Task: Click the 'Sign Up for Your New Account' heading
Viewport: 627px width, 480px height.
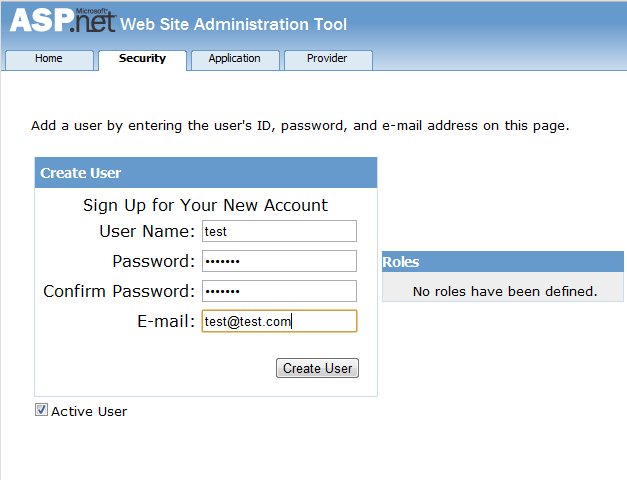Action: (x=205, y=205)
